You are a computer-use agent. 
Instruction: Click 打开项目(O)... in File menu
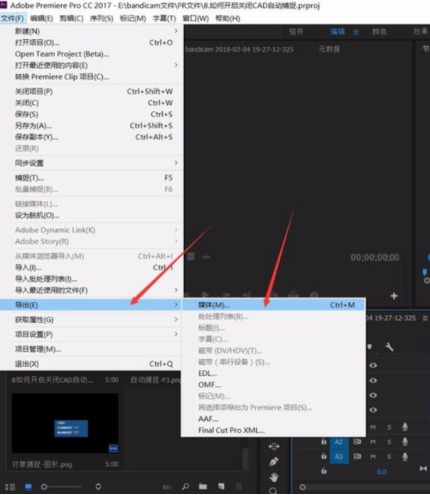click(92, 42)
